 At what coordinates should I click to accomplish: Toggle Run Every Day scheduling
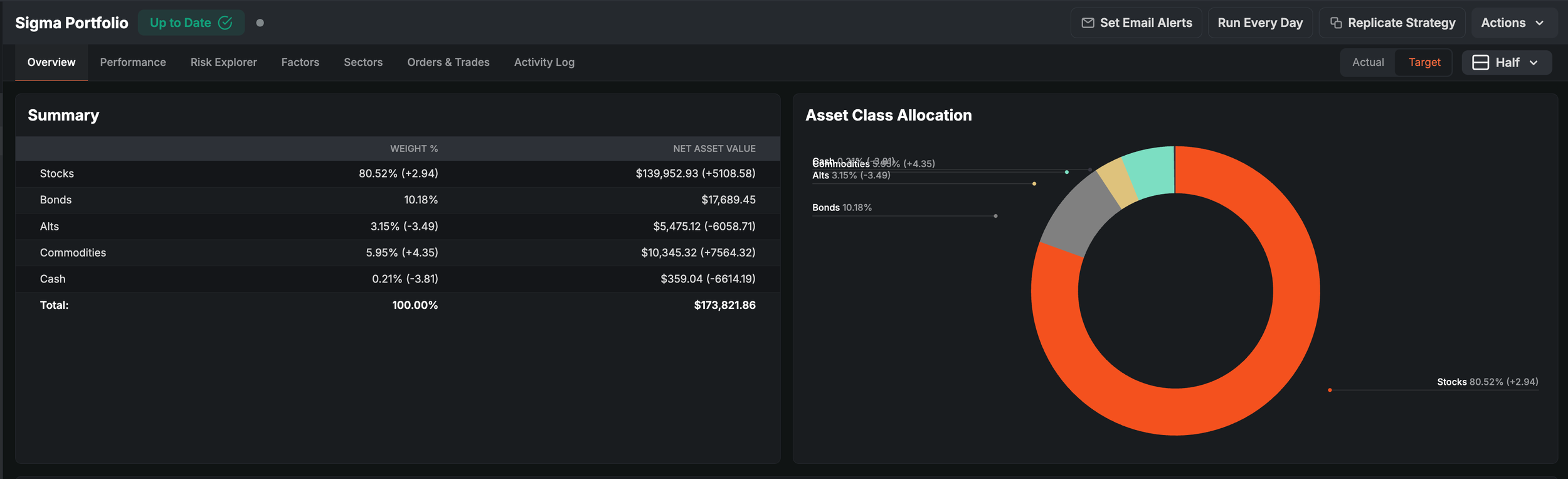coord(1260,23)
